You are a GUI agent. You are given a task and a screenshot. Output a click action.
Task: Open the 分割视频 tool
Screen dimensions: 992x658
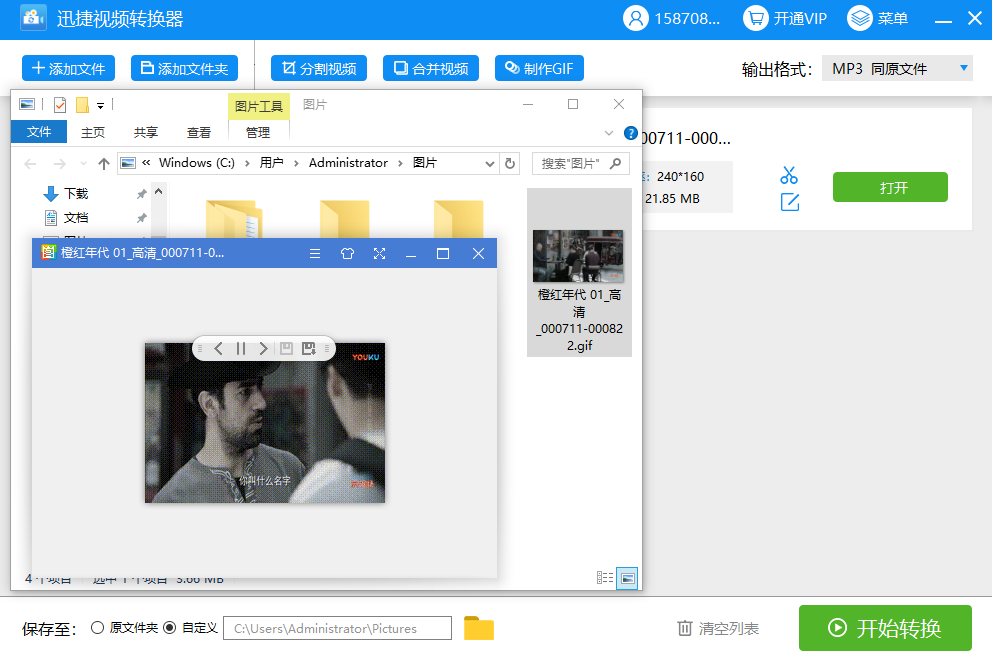pos(319,68)
